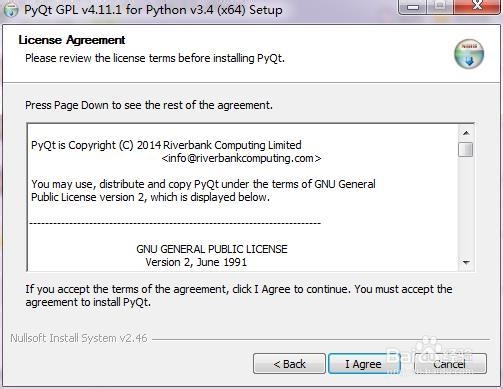Click the GNU GENERAL PUBLIC LICENSE line

tap(212, 249)
